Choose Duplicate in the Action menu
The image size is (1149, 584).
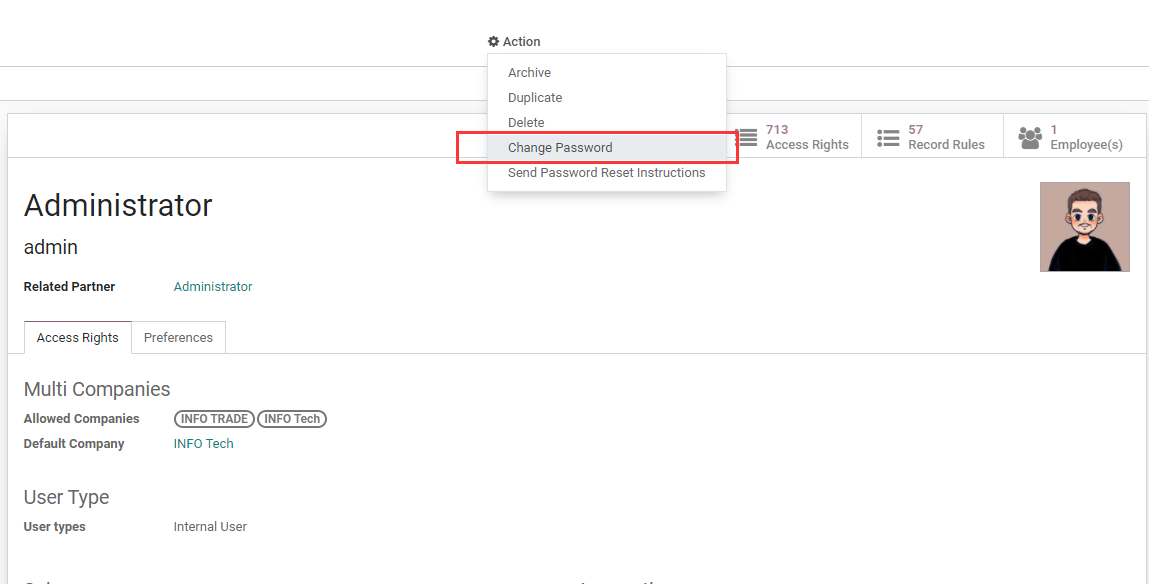pos(607,97)
